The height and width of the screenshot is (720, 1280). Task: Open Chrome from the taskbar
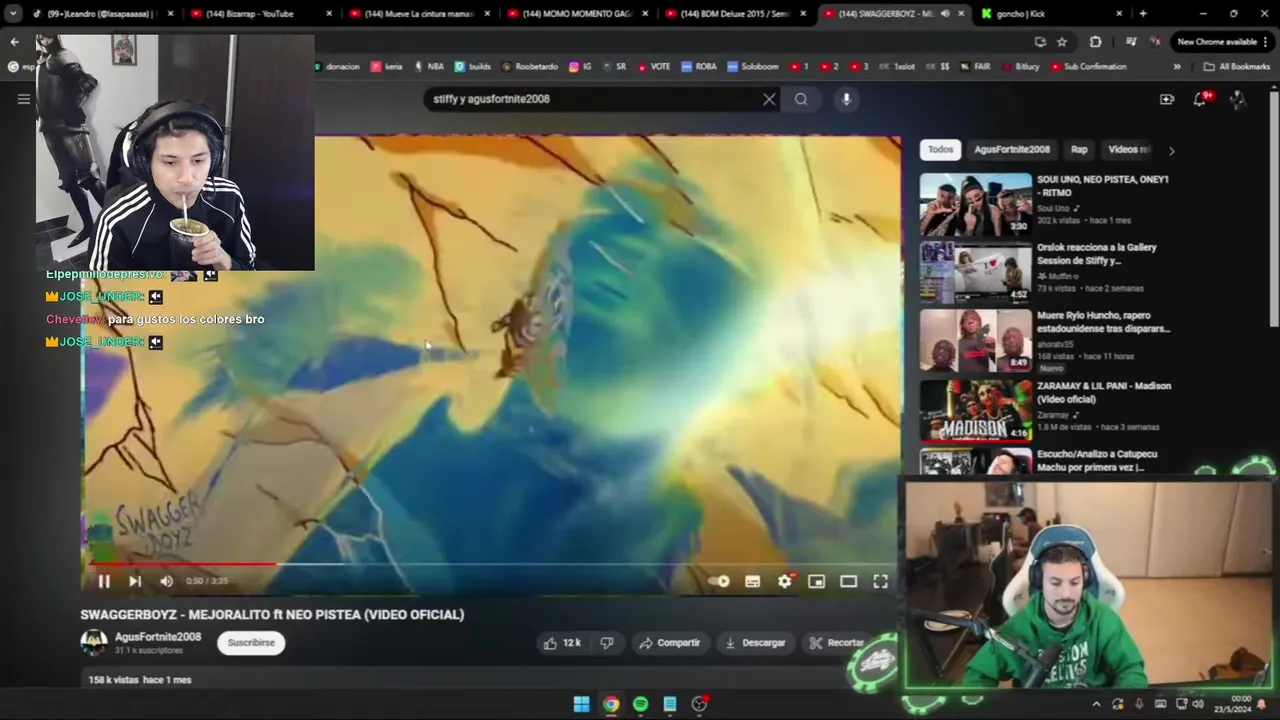pos(611,704)
